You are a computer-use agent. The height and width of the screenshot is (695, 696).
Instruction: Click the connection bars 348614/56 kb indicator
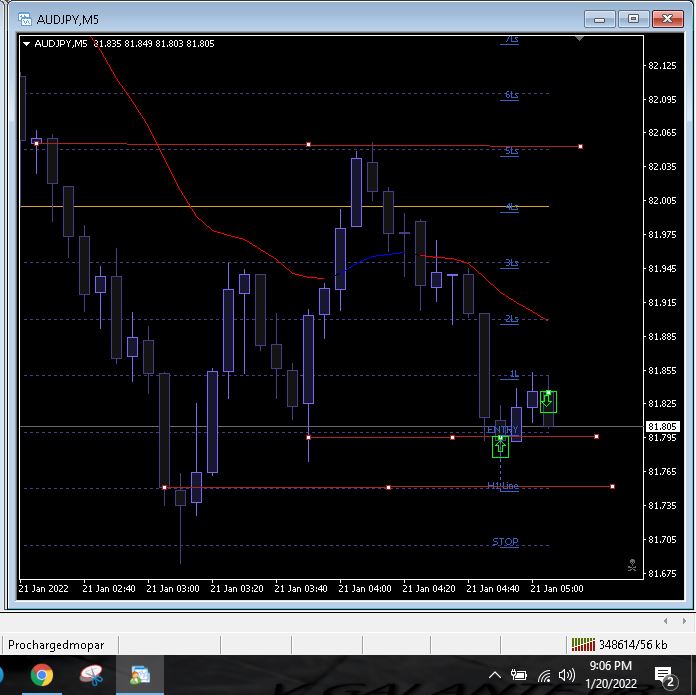(x=619, y=644)
